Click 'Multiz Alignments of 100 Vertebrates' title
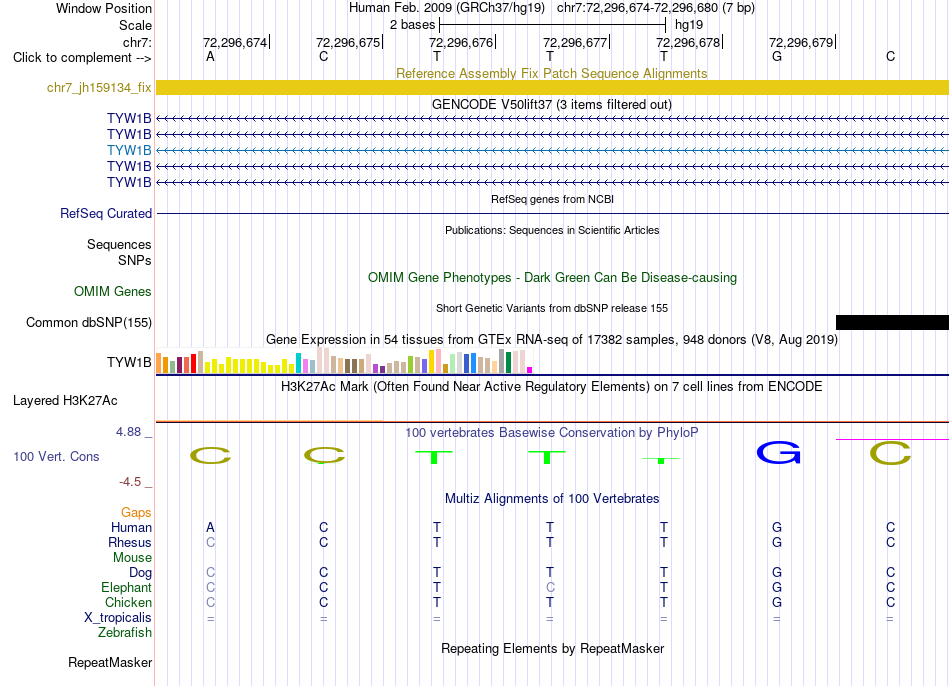The height and width of the screenshot is (686, 950). 552,499
